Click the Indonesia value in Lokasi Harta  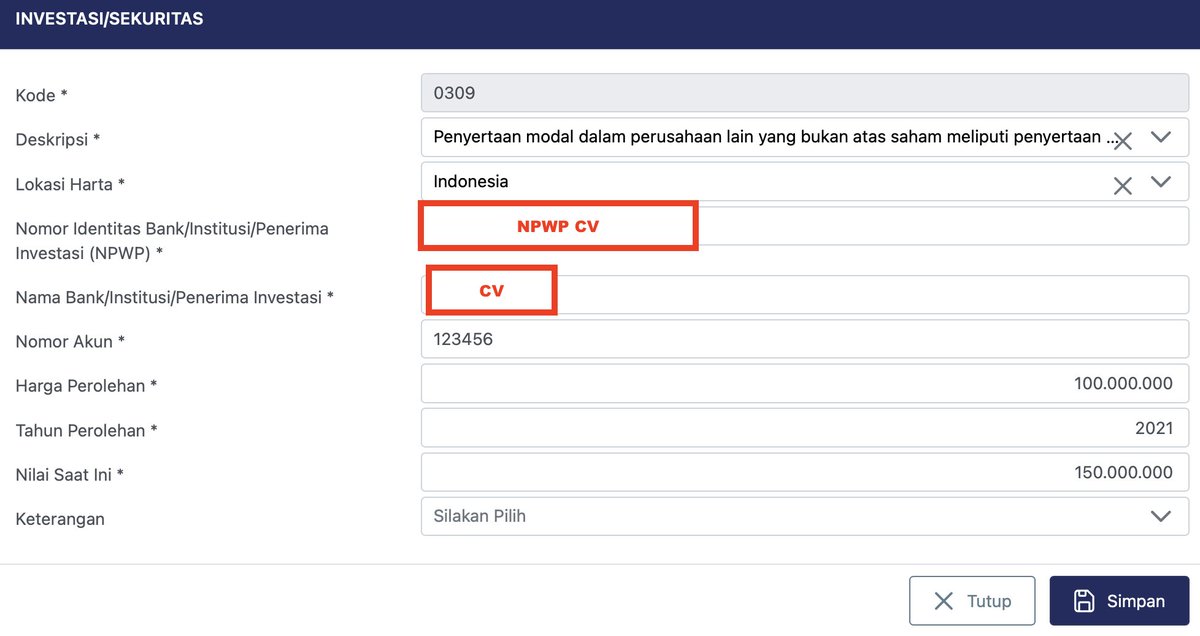471,182
